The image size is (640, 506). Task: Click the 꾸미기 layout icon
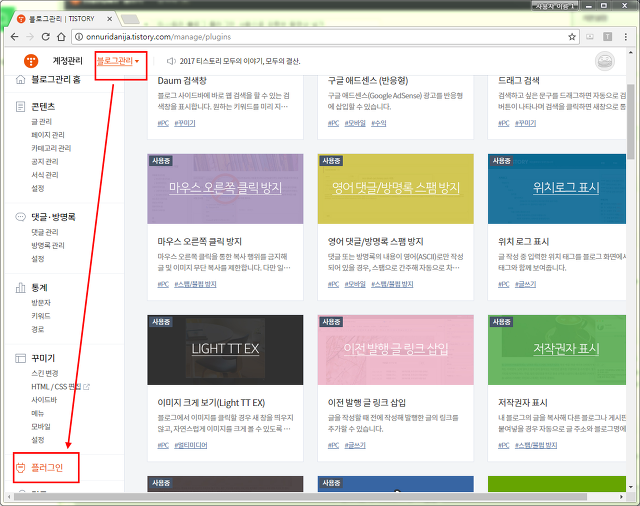click(x=20, y=358)
